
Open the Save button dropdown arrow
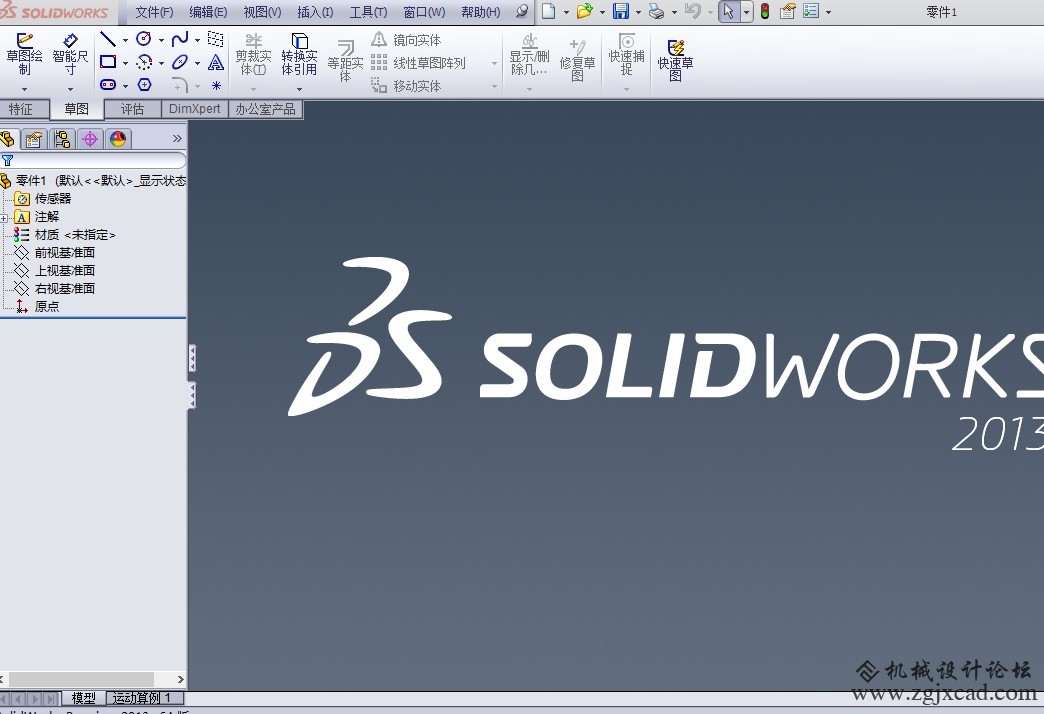(638, 12)
